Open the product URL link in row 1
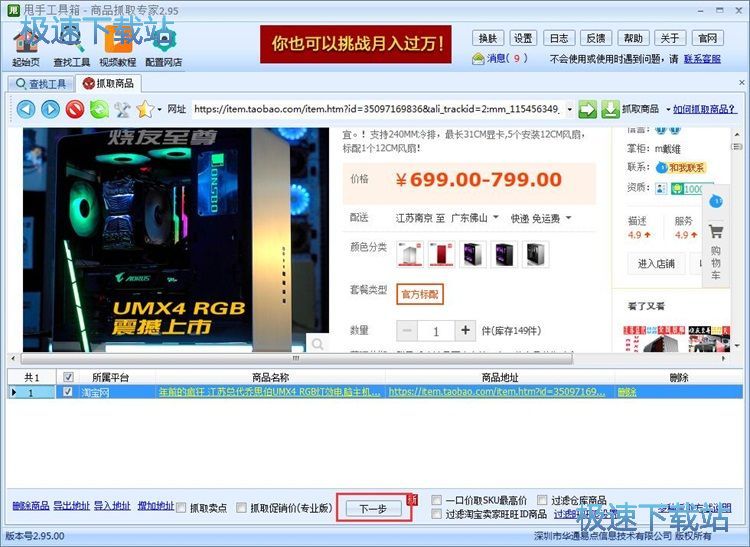This screenshot has width=750, height=547. click(496, 392)
